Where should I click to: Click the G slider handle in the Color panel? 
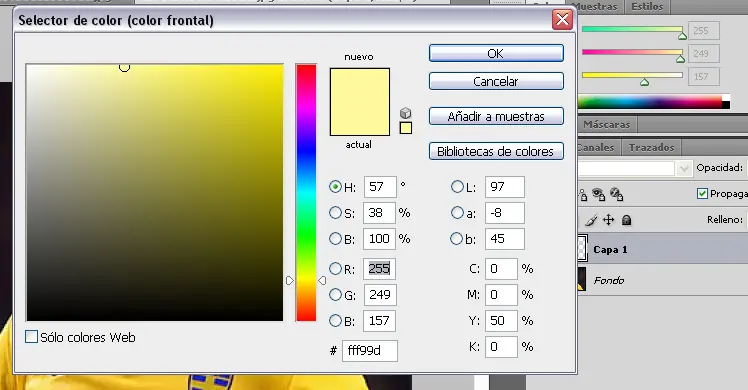(681, 59)
